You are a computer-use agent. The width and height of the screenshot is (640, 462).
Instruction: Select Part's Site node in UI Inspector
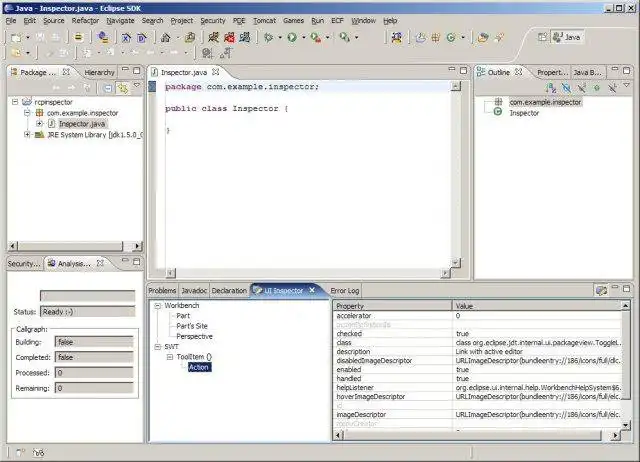tap(192, 326)
